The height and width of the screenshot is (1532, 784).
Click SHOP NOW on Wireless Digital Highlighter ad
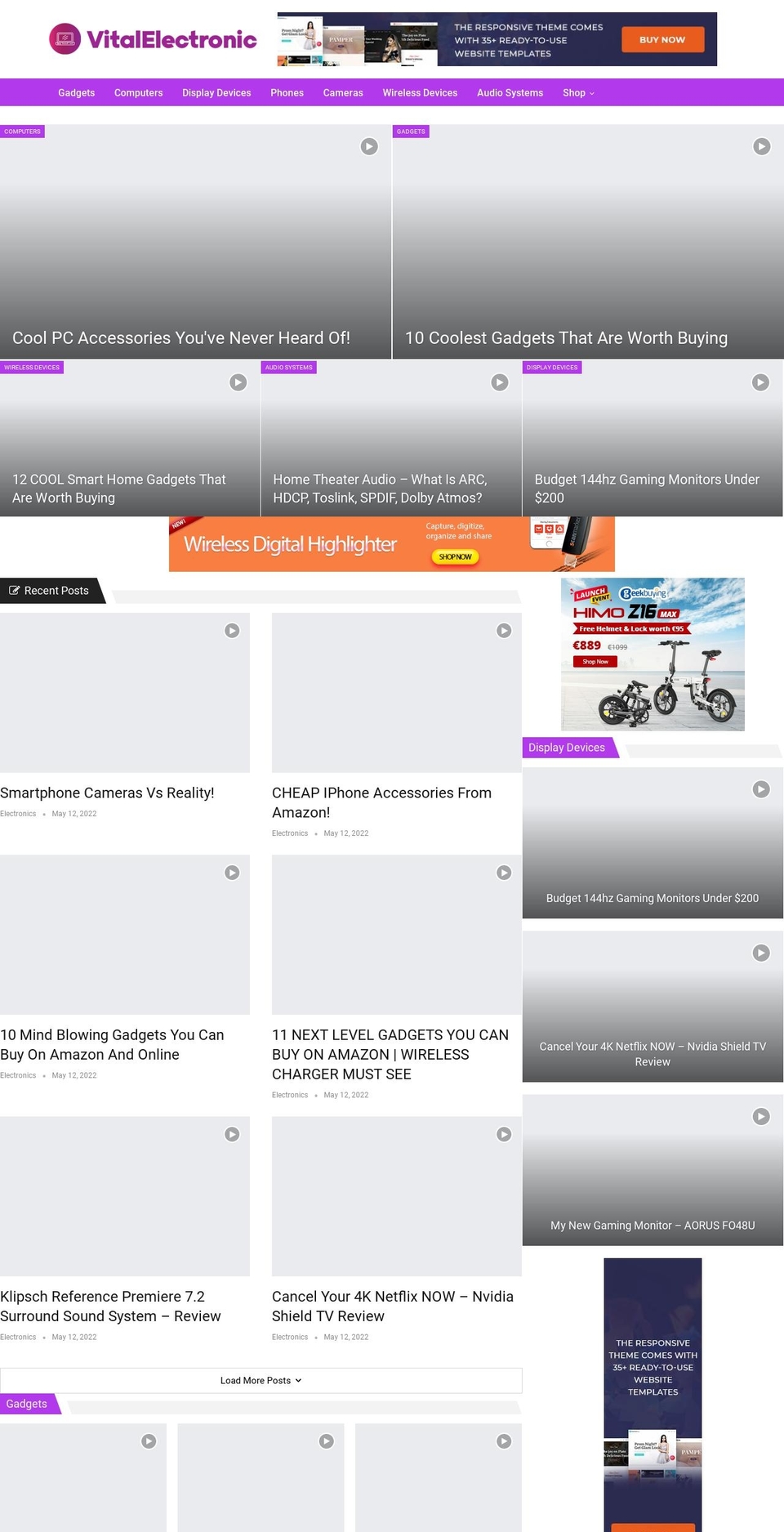pos(455,556)
